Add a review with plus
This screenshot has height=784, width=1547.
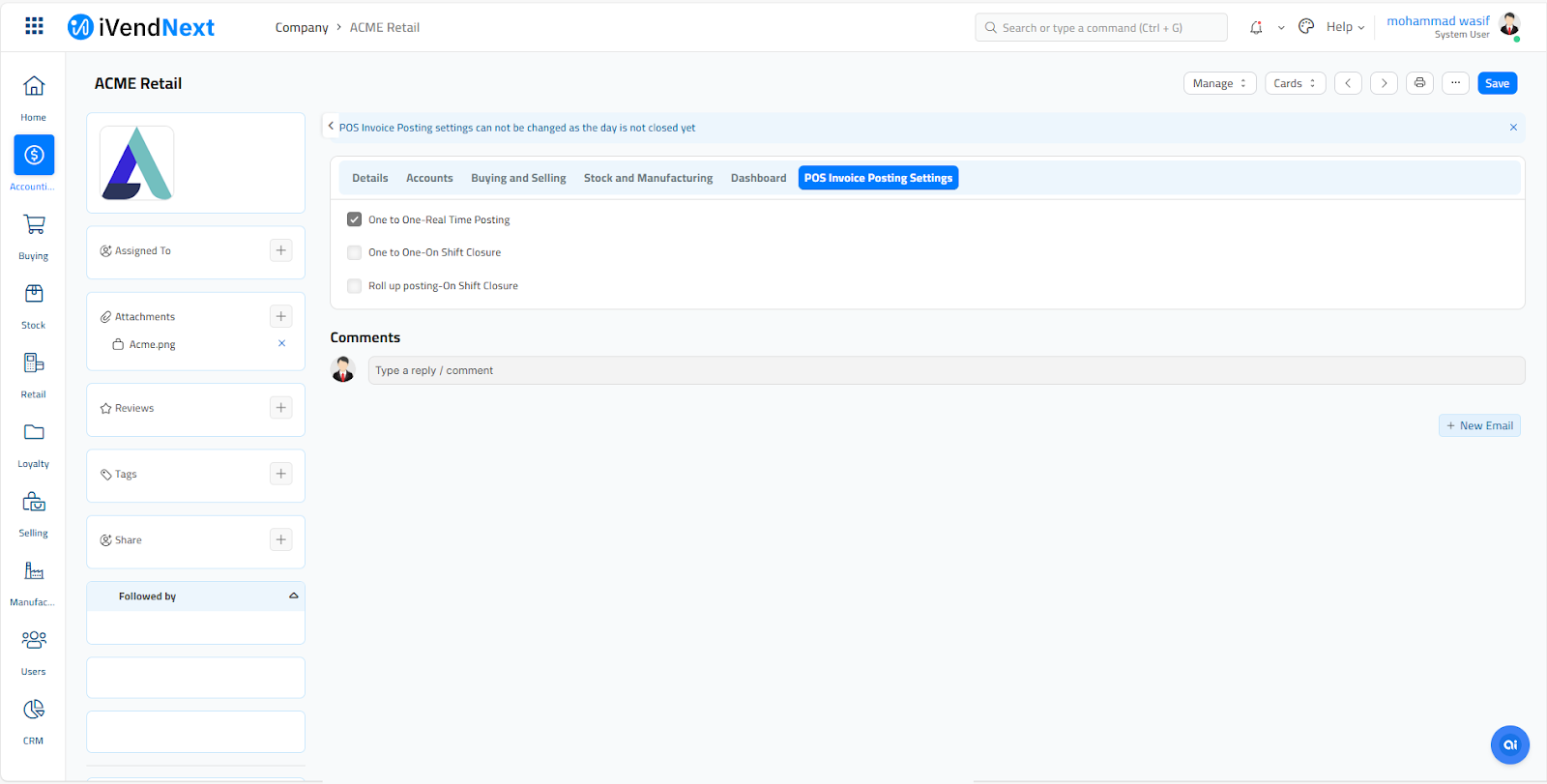tap(281, 408)
